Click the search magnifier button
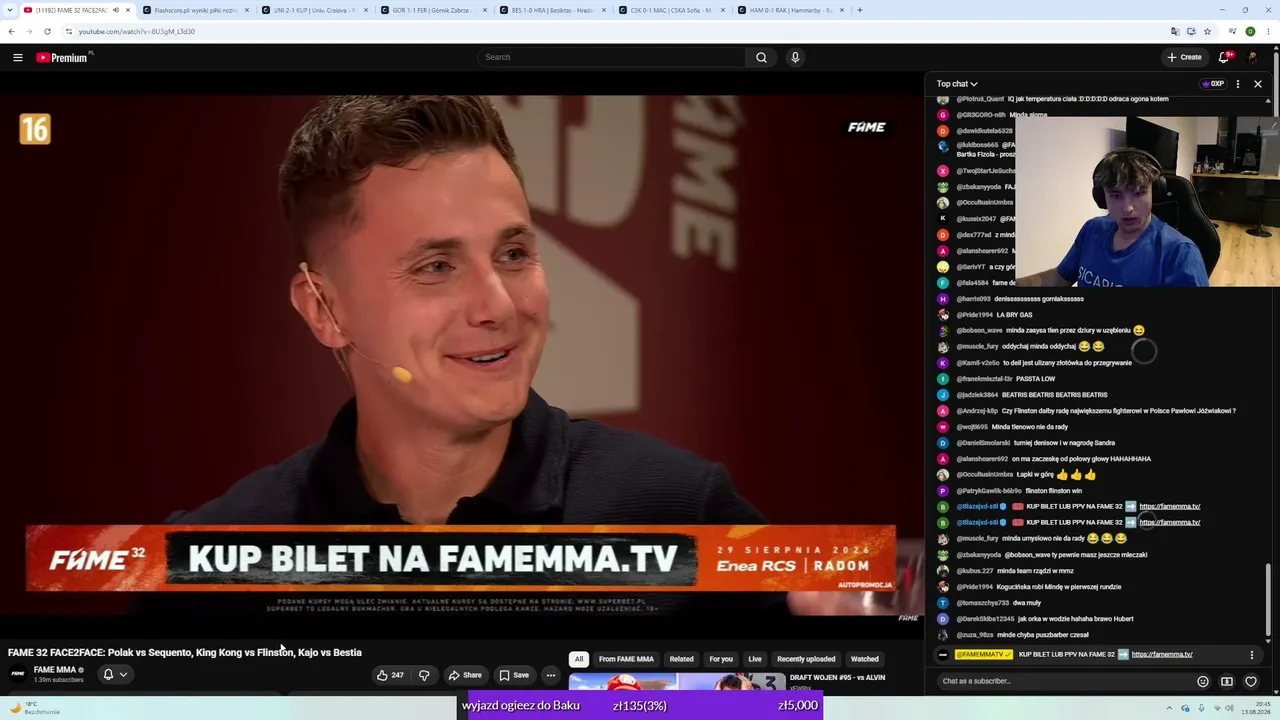 pos(761,57)
